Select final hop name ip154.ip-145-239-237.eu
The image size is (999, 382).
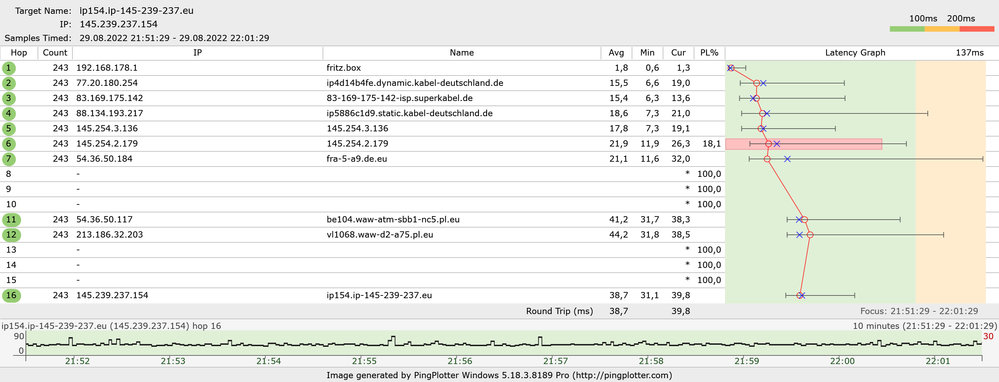click(x=379, y=295)
